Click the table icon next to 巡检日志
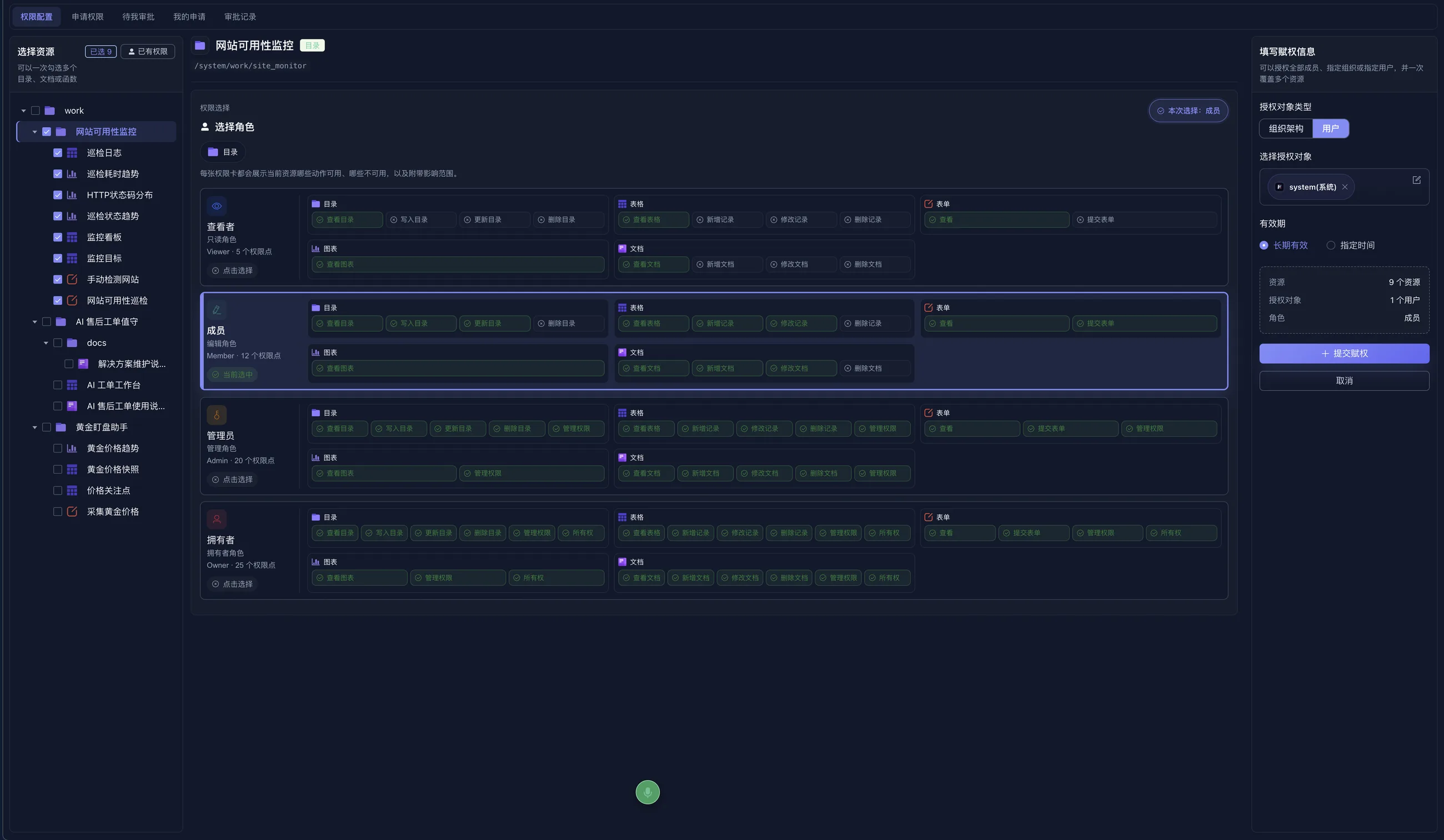Viewport: 1444px width, 840px height. click(72, 153)
